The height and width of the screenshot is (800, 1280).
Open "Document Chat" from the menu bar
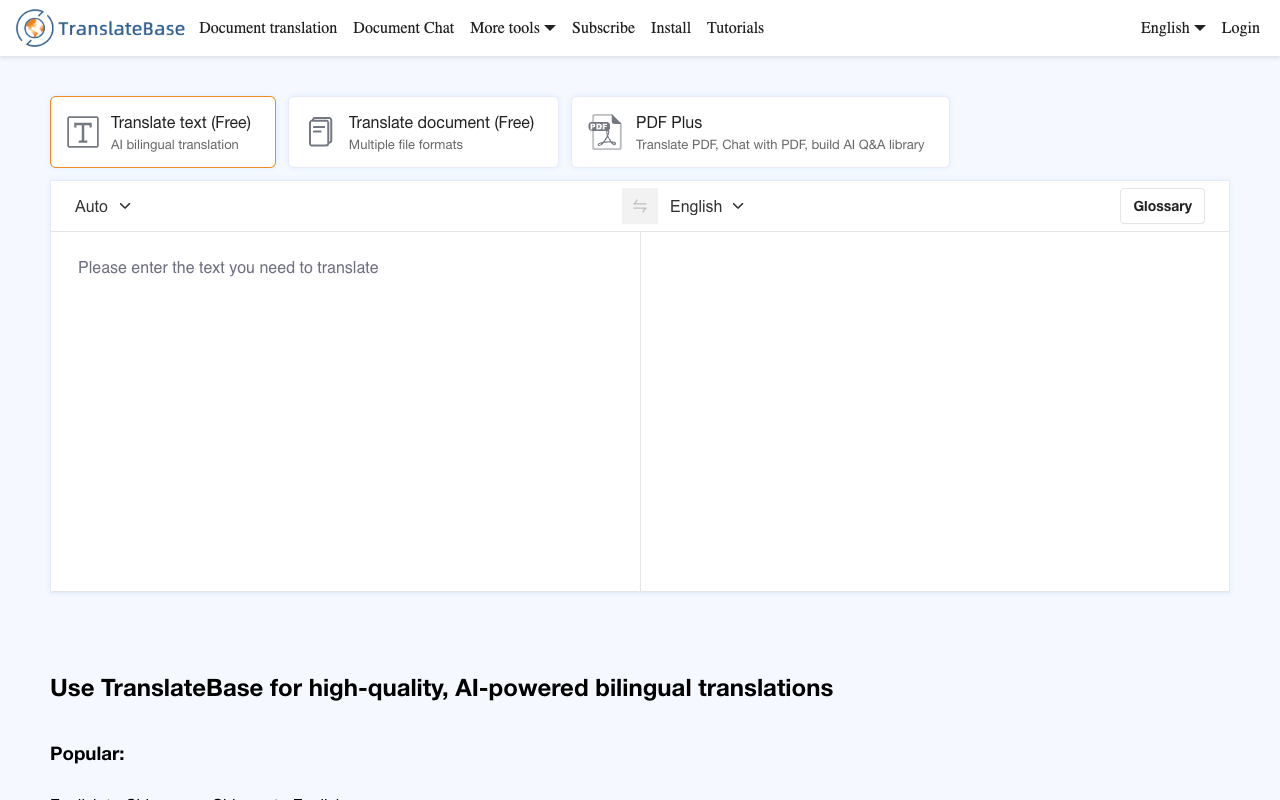click(403, 28)
